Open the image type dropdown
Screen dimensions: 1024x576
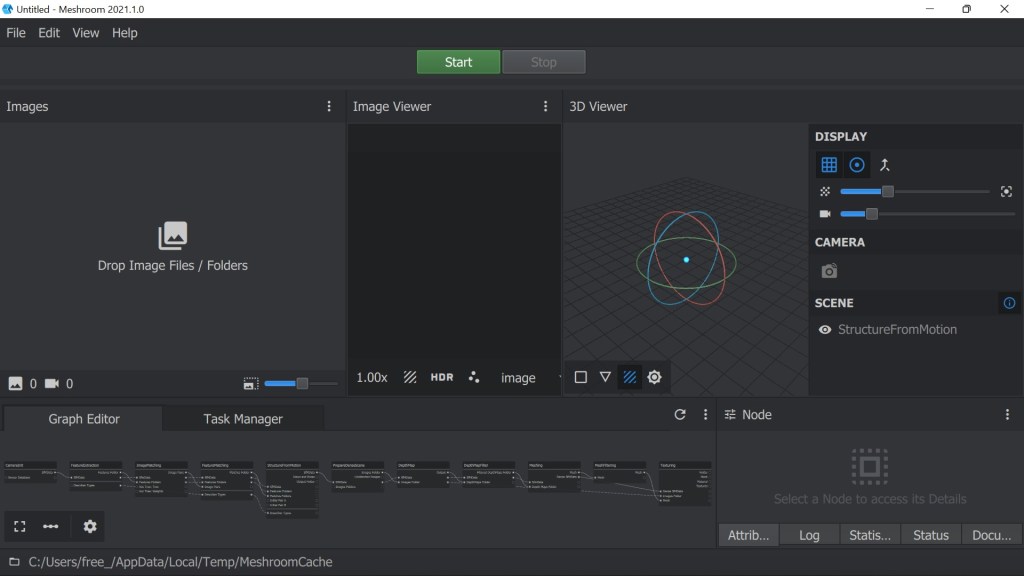525,378
